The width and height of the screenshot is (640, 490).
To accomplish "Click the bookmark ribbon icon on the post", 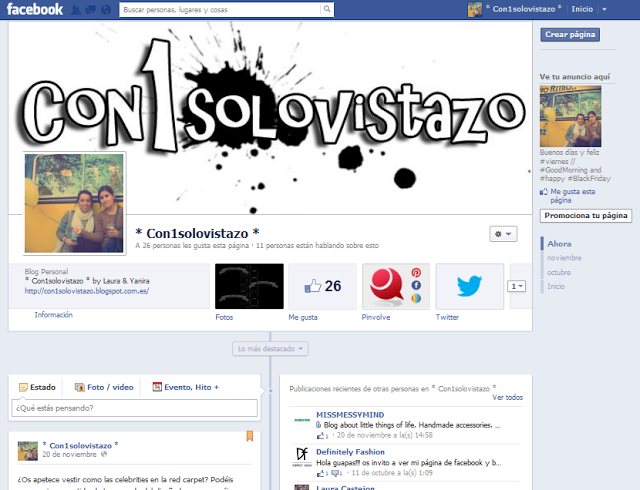I will point(249,436).
